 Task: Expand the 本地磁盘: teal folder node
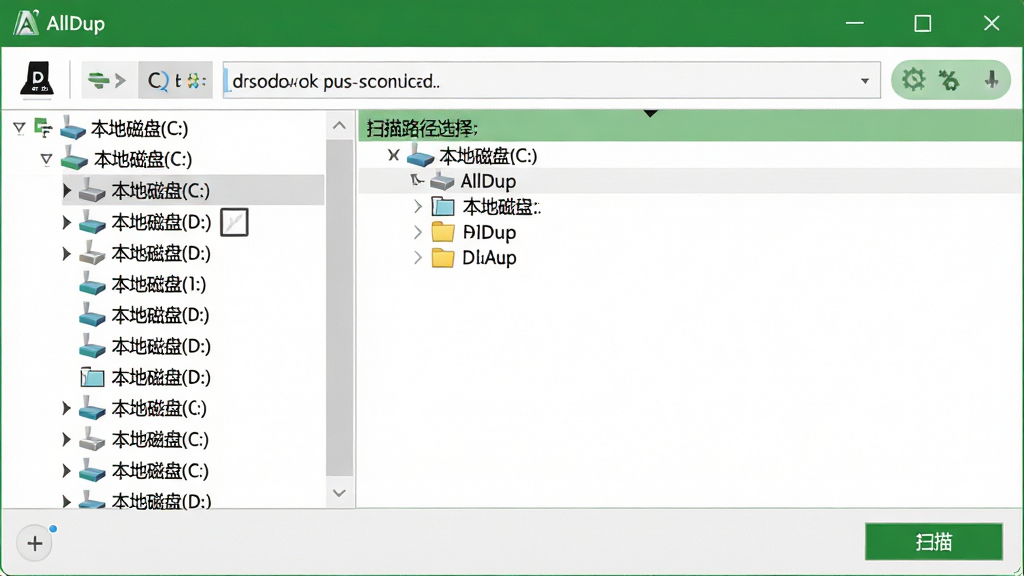point(418,206)
